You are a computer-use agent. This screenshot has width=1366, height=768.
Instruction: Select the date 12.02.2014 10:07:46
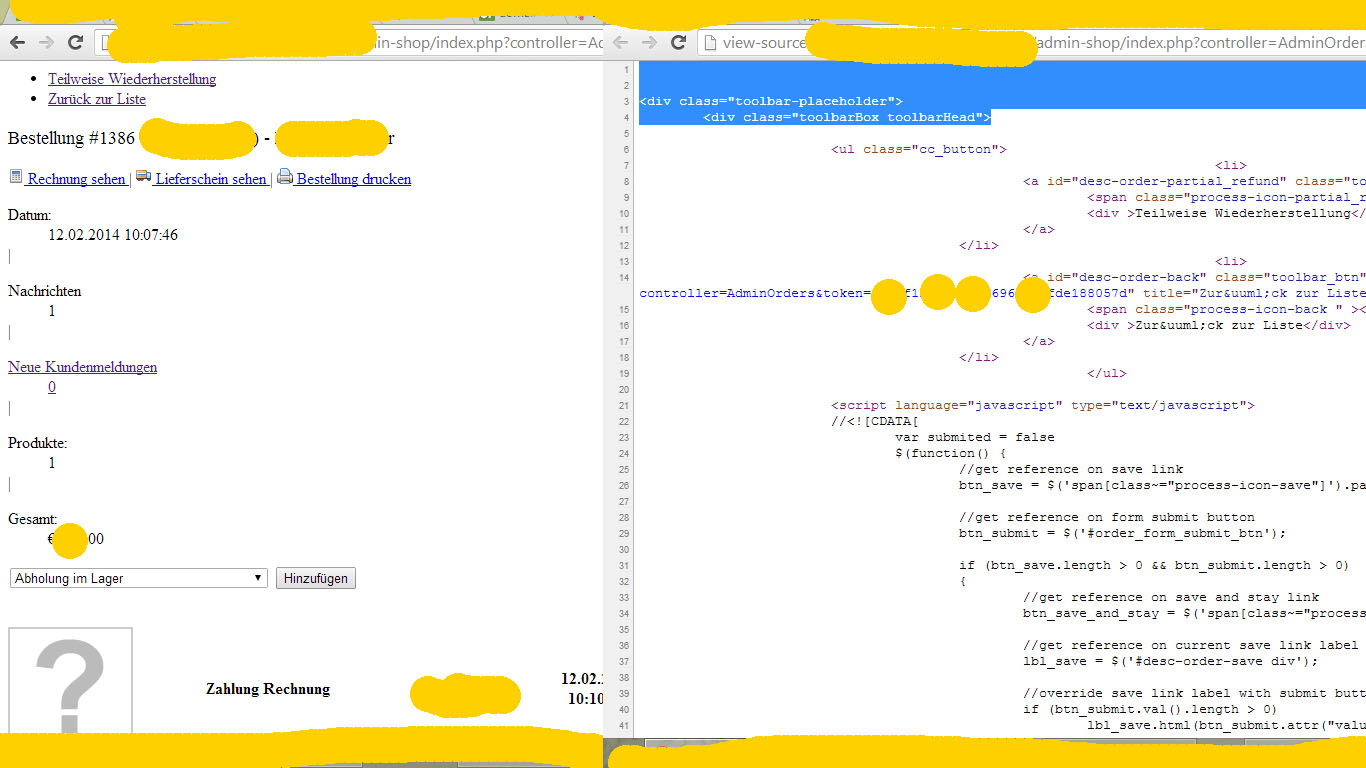coord(113,235)
